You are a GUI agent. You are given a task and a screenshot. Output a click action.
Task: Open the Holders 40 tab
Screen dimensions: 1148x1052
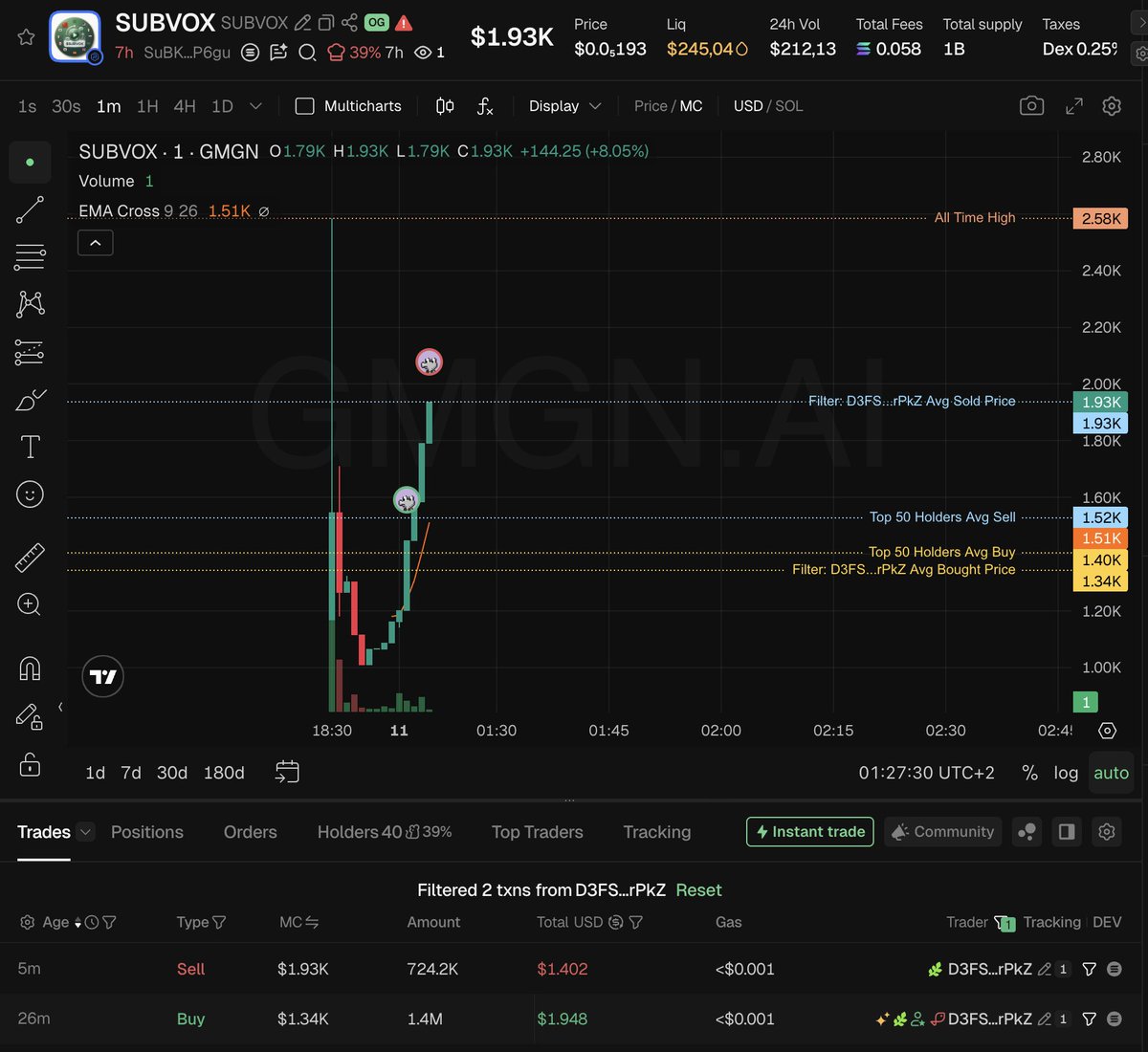pos(385,832)
